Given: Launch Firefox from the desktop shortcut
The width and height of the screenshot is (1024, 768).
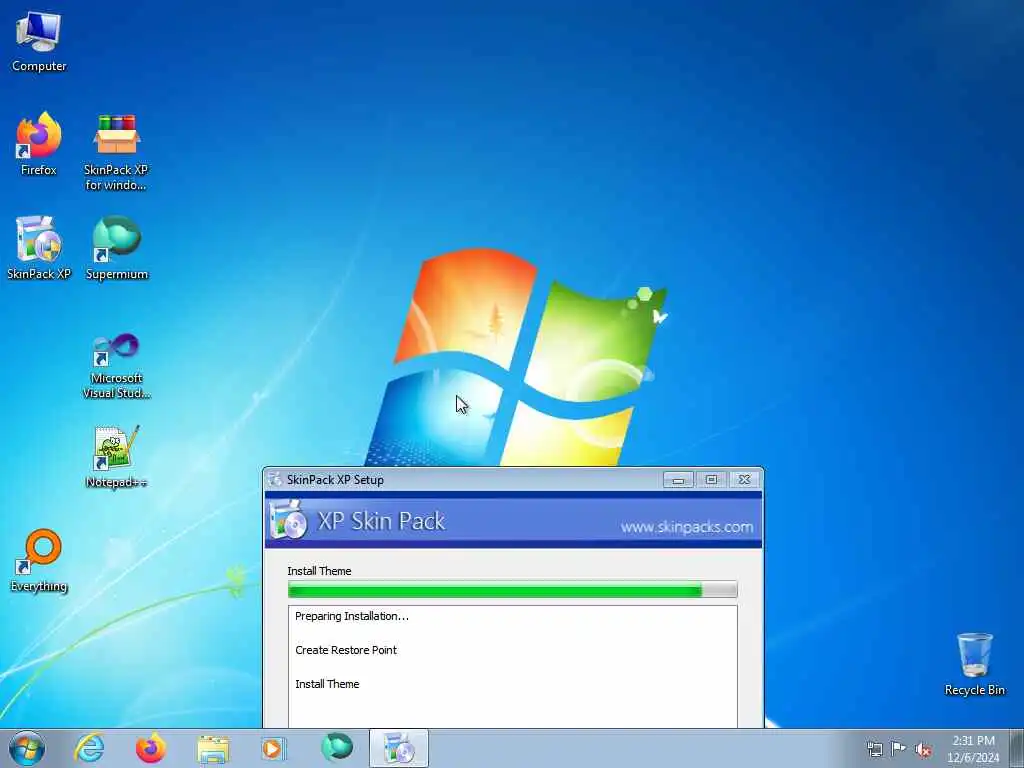Looking at the screenshot, I should (x=39, y=144).
